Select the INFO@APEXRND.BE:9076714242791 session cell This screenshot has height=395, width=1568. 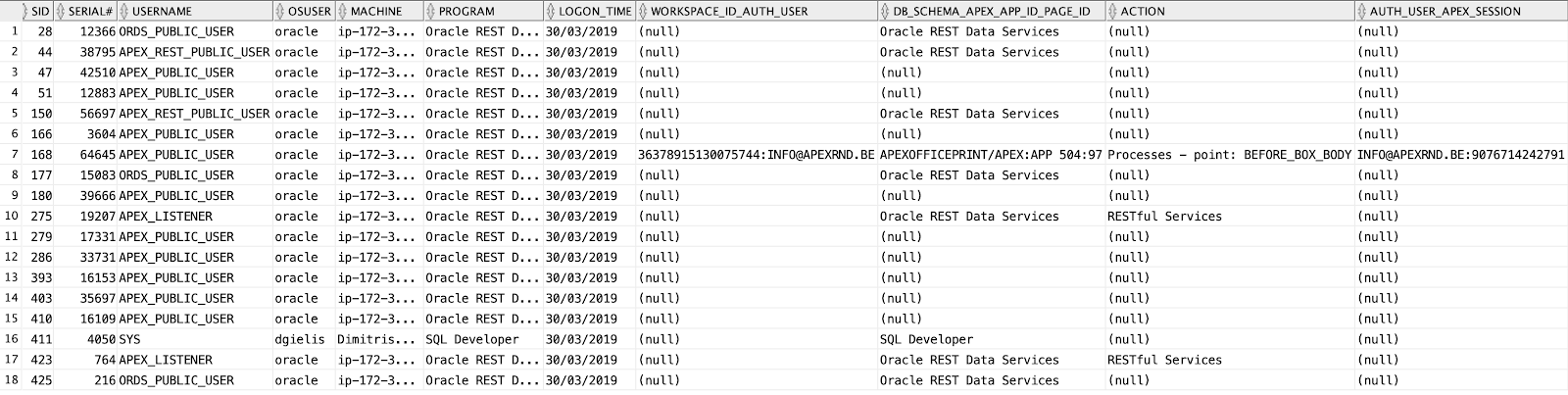[x=1460, y=155]
